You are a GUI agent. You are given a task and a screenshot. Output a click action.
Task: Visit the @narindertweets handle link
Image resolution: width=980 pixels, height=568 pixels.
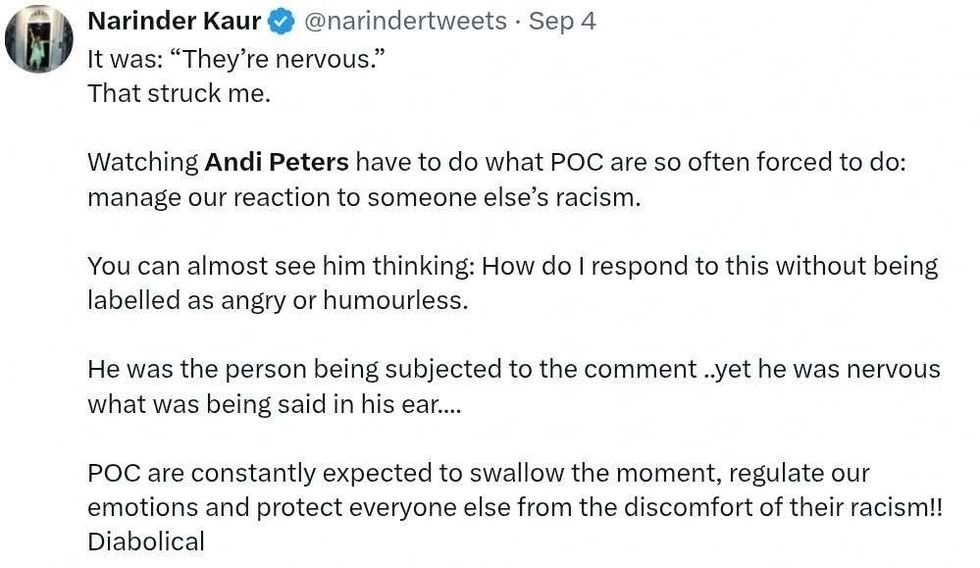click(405, 21)
